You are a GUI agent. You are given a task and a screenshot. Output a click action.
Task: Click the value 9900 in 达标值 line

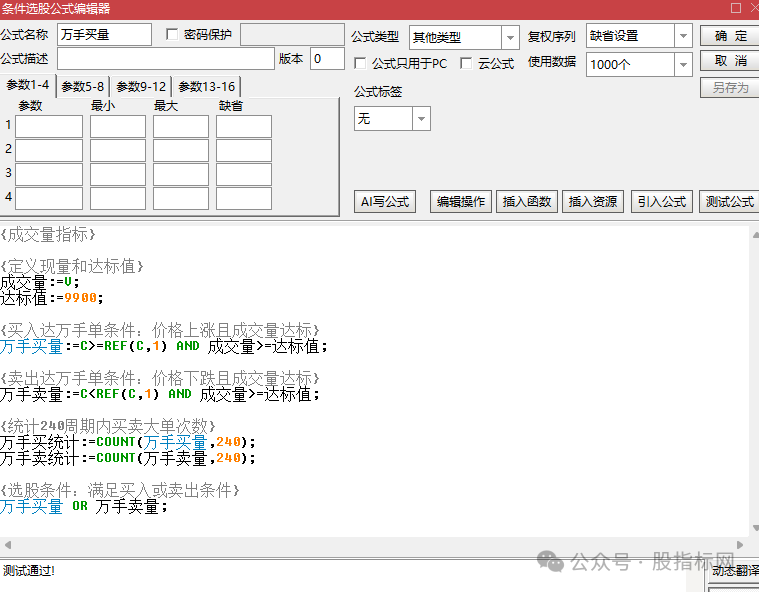pyautogui.click(x=80, y=298)
